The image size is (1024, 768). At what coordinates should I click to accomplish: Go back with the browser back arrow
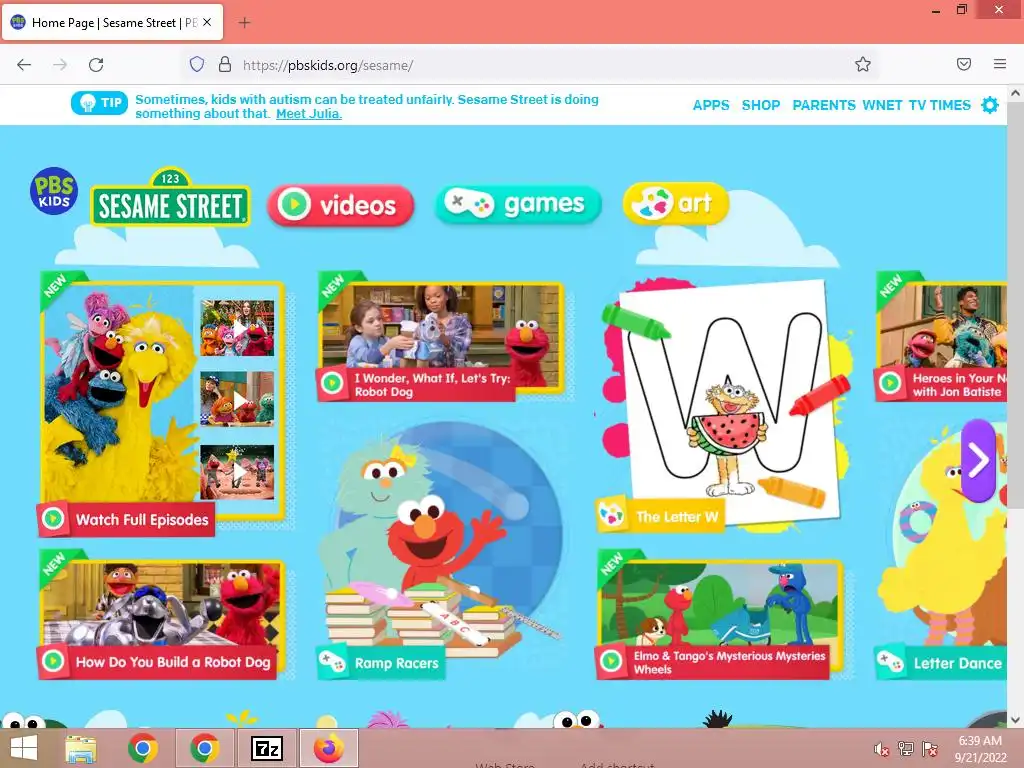point(24,65)
